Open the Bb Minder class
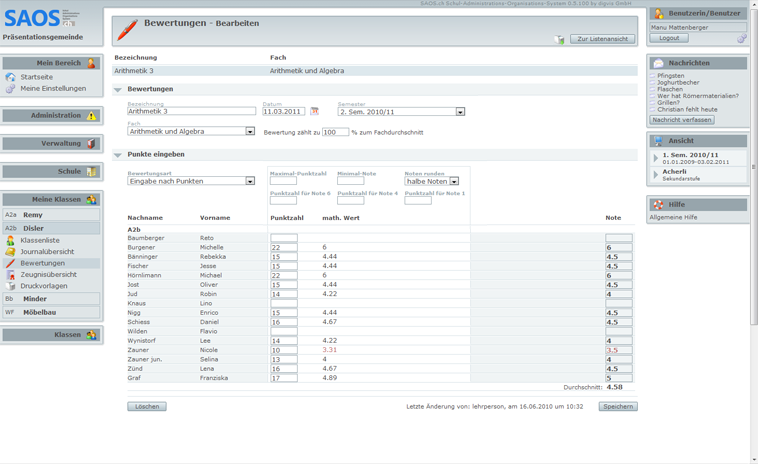758x464 pixels. pos(51,299)
